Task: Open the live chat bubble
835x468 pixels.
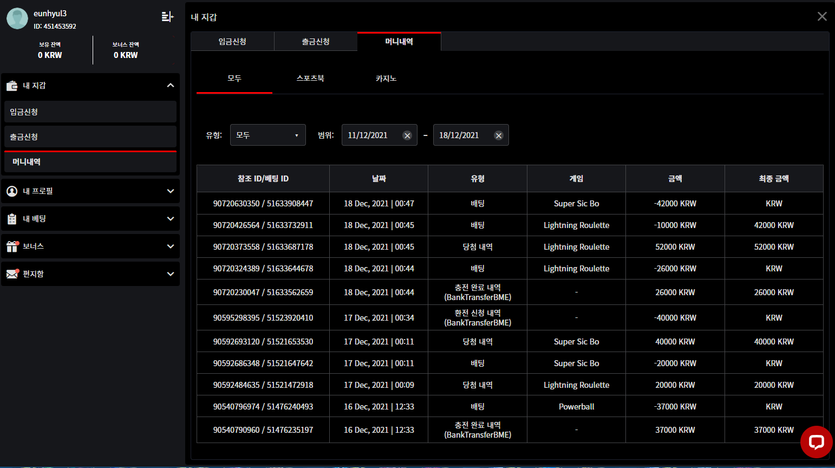Action: click(816, 441)
